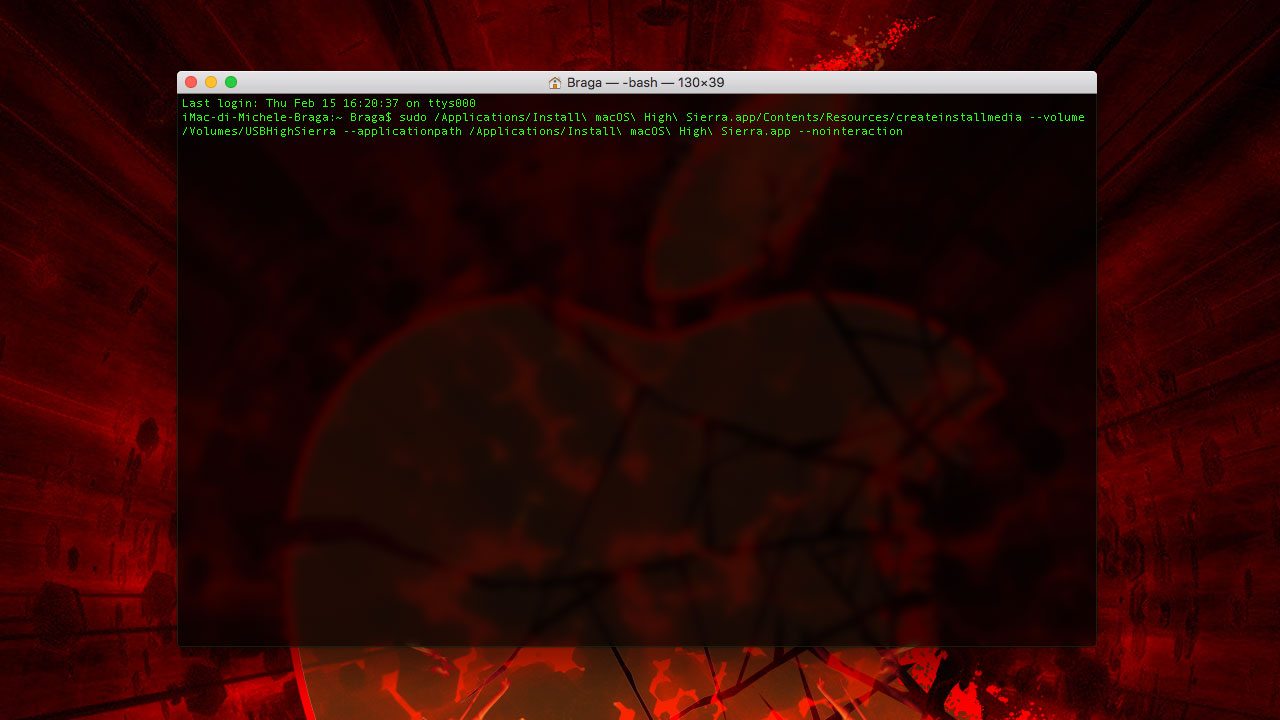This screenshot has height=720, width=1280.
Task: Click the "Braga$" shell prompt
Action: tap(371, 117)
